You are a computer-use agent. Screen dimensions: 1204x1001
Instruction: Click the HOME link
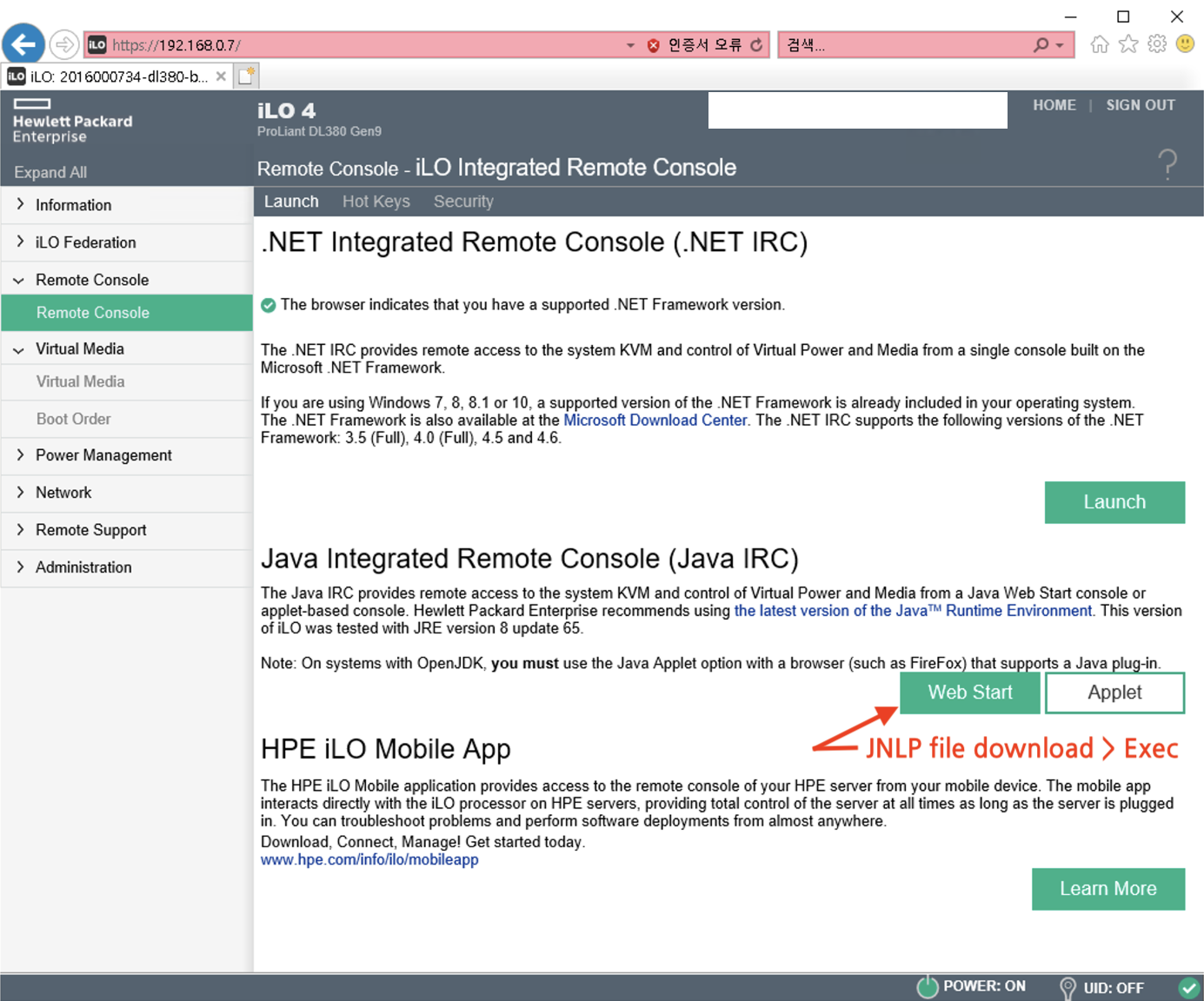(1054, 105)
